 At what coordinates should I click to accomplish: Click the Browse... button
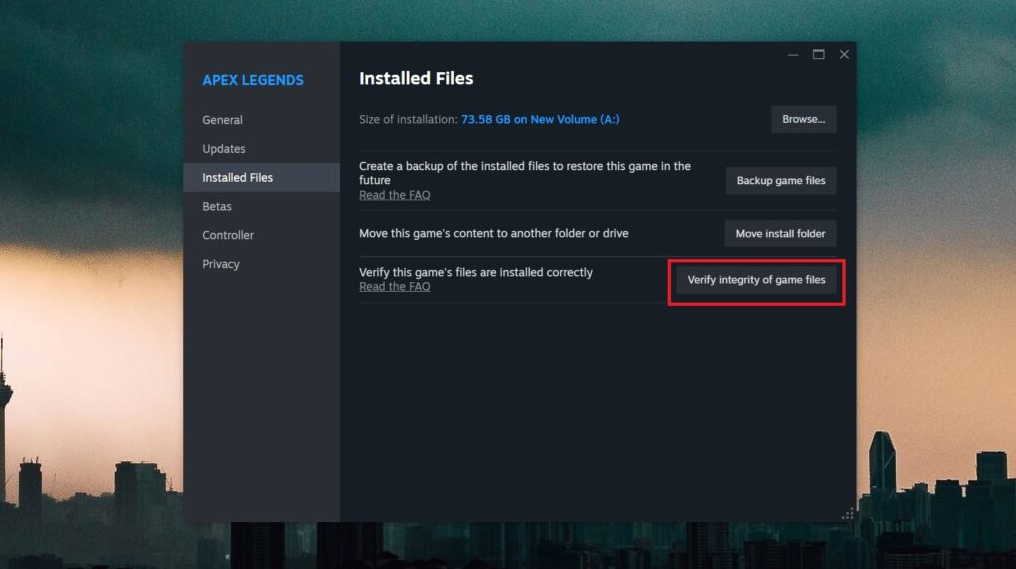(x=803, y=119)
